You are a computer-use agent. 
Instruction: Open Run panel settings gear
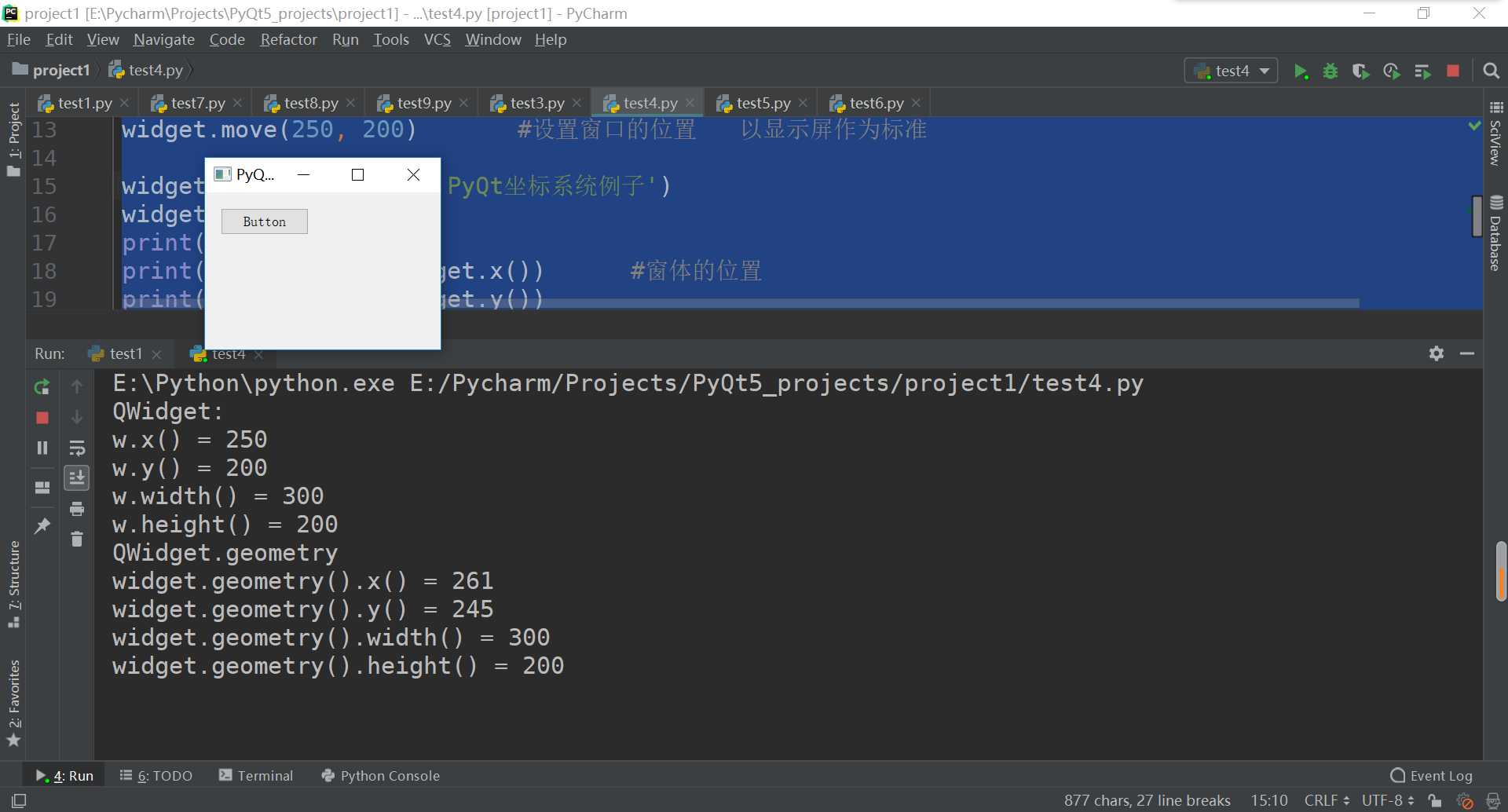[1437, 353]
